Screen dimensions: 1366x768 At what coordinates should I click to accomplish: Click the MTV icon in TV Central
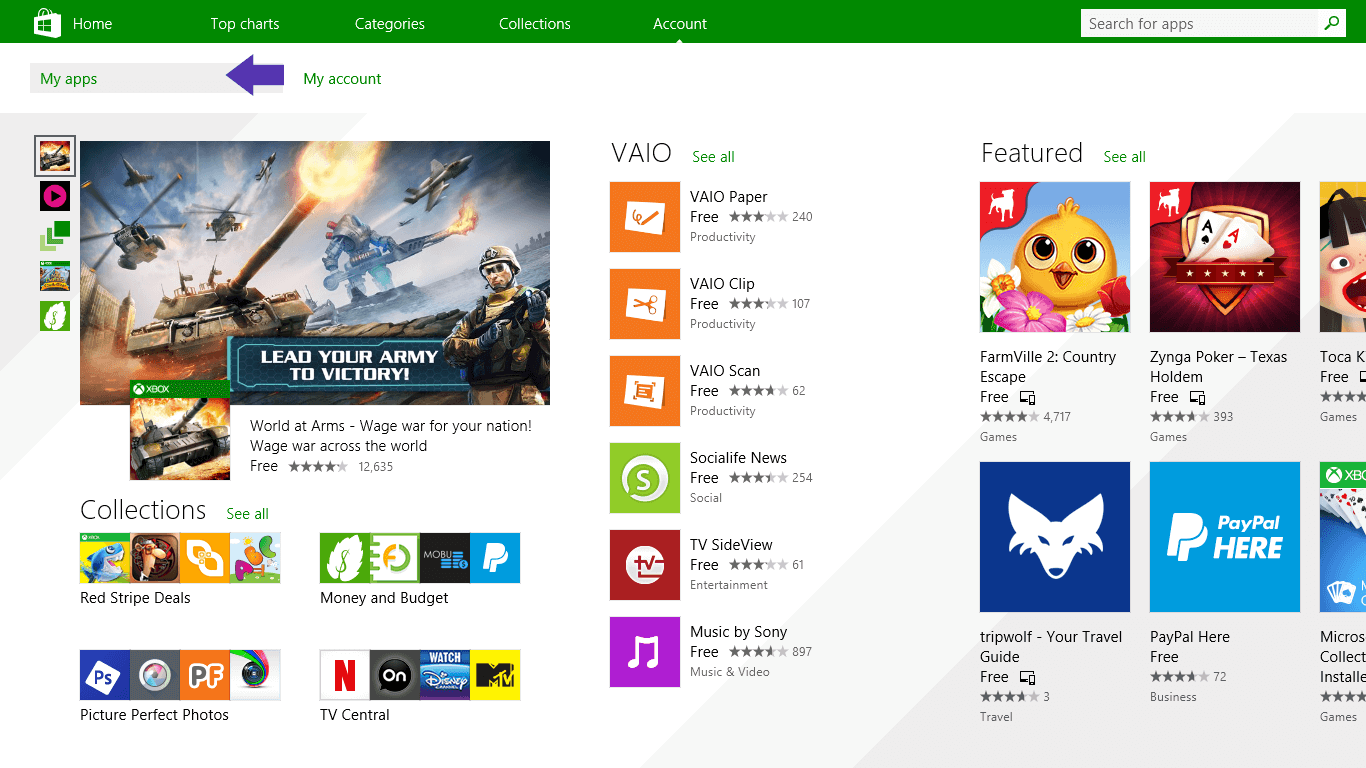[495, 675]
